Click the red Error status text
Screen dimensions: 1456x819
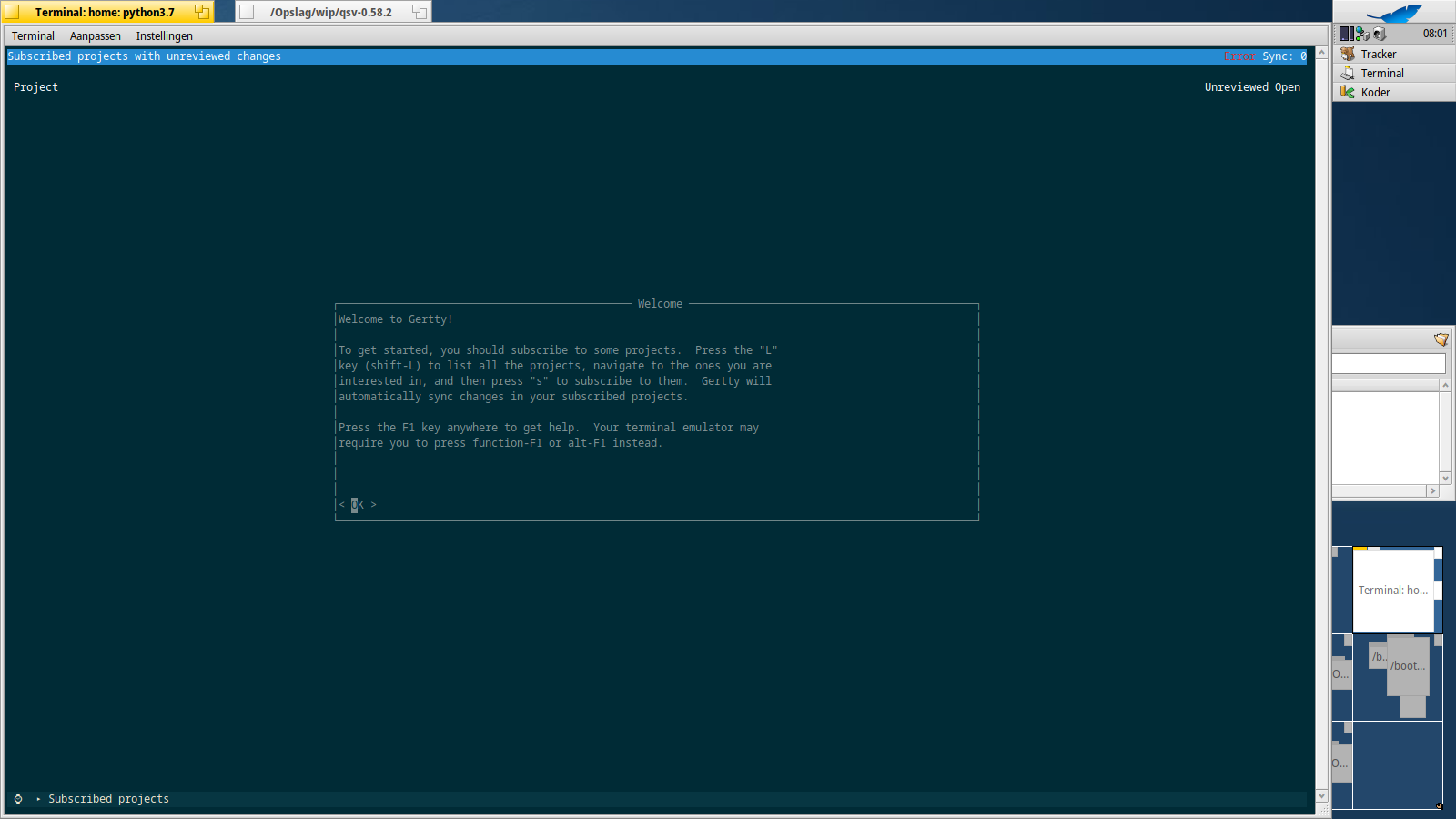(1239, 56)
